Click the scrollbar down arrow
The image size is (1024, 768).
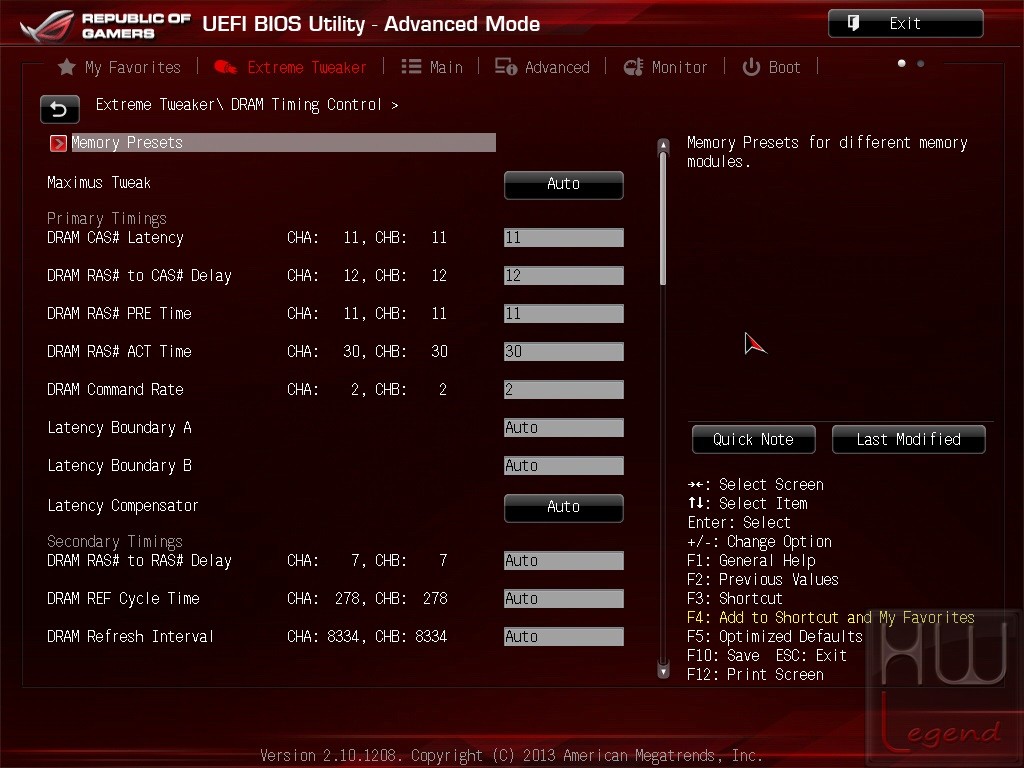click(663, 671)
